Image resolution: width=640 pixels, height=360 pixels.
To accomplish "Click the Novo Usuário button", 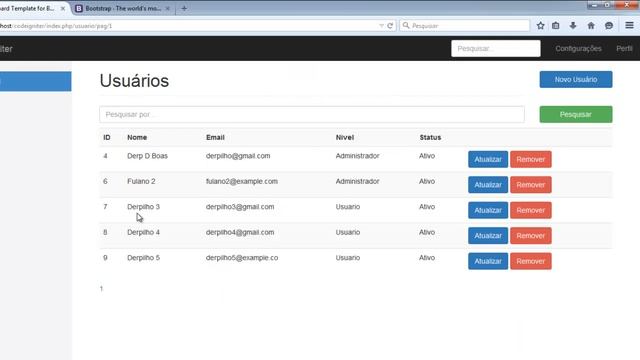I will click(576, 80).
